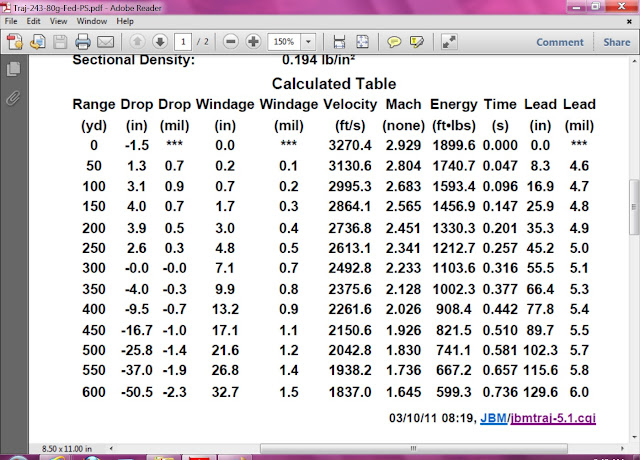Click the zoom percentage field showing 150%
This screenshot has width=640, height=460.
tap(284, 42)
